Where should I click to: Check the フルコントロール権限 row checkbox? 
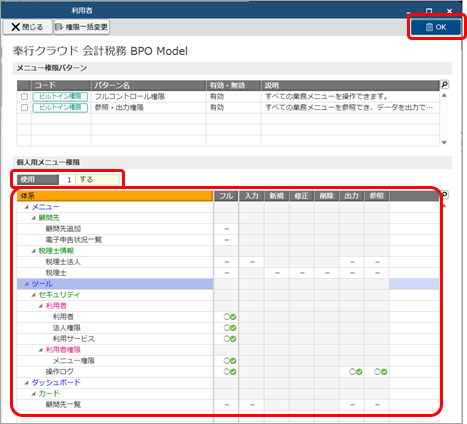point(24,97)
